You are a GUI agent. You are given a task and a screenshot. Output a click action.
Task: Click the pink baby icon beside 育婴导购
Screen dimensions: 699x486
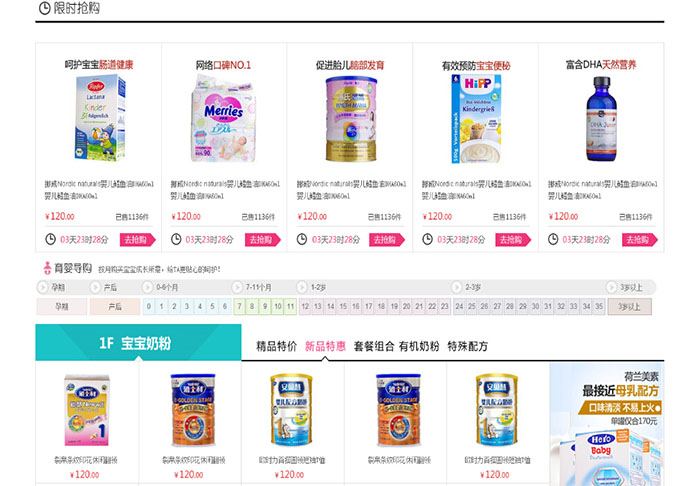click(x=47, y=268)
